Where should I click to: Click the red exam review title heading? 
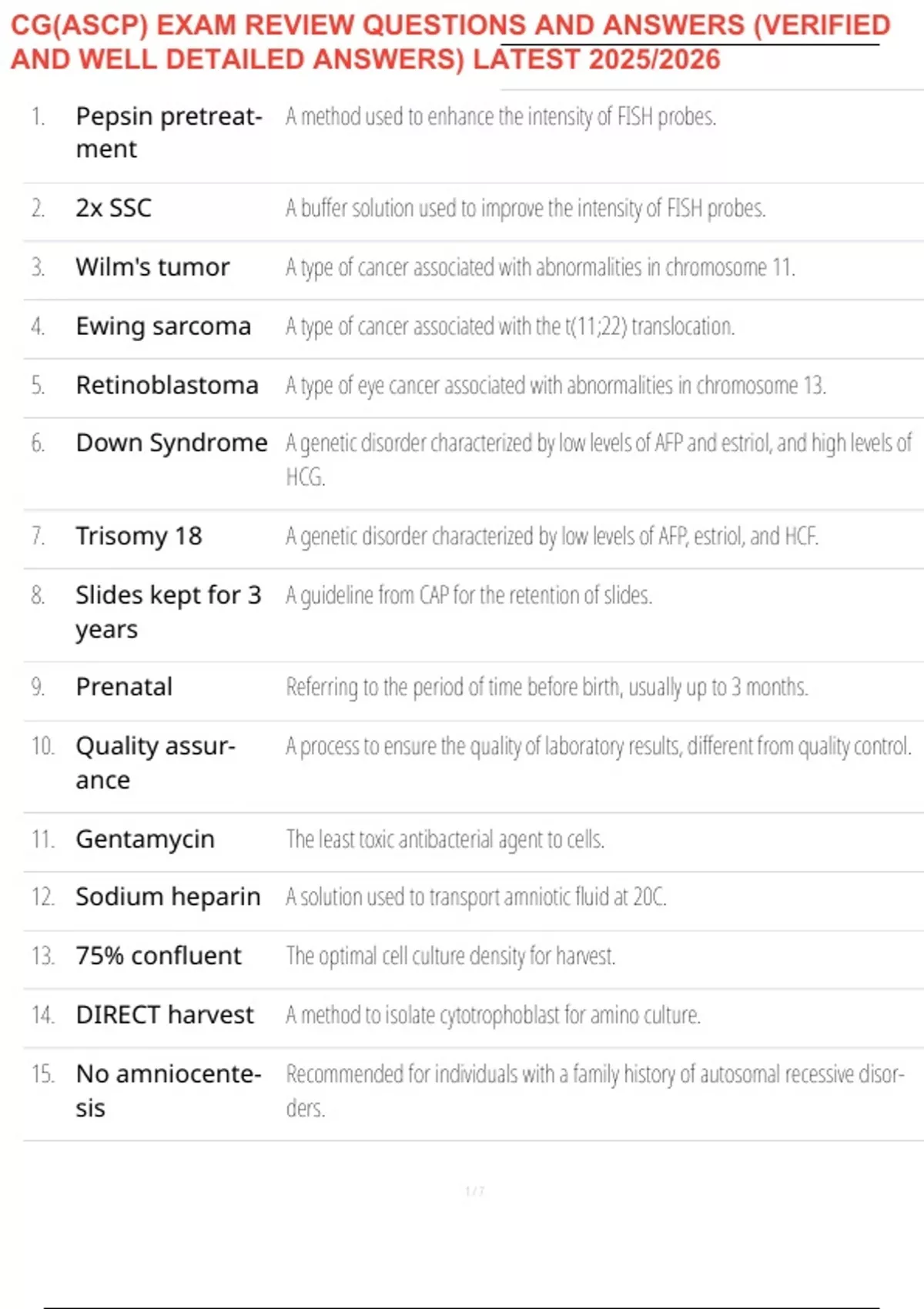pyautogui.click(x=450, y=42)
